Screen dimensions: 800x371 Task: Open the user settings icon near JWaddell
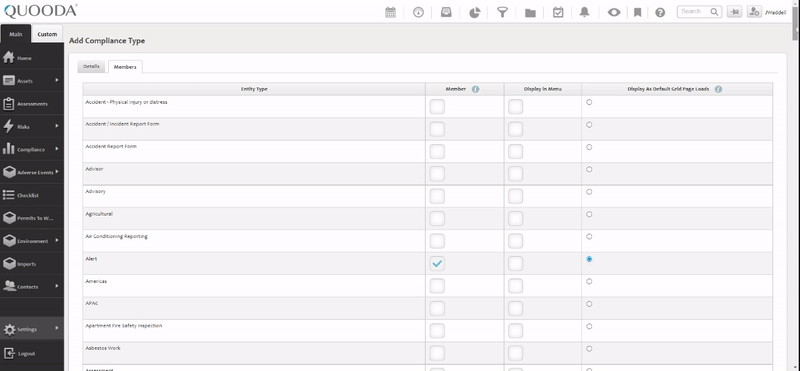[x=754, y=12]
